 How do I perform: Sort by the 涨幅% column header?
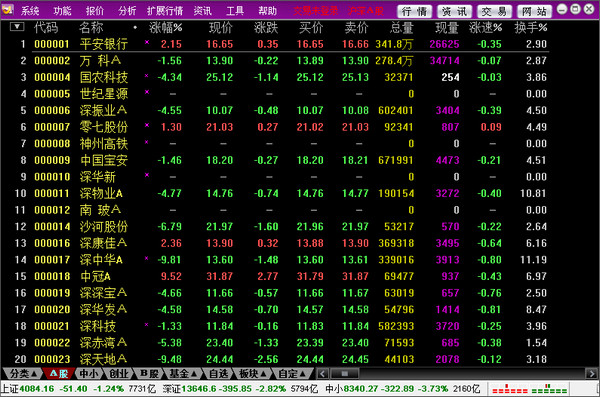coord(166,28)
